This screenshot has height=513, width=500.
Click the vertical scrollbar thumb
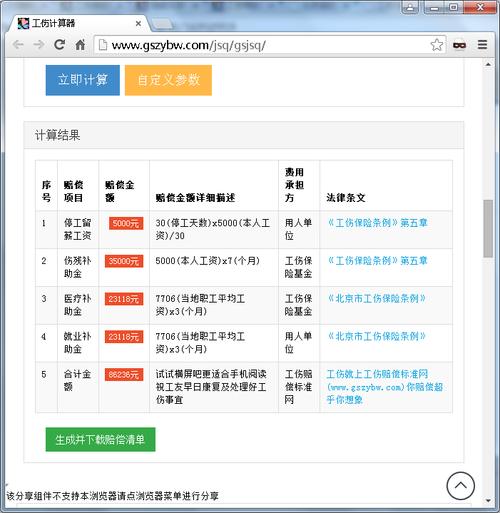(x=488, y=228)
